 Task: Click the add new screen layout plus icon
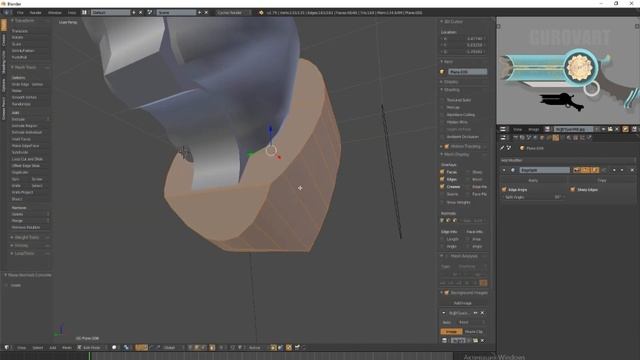point(134,13)
